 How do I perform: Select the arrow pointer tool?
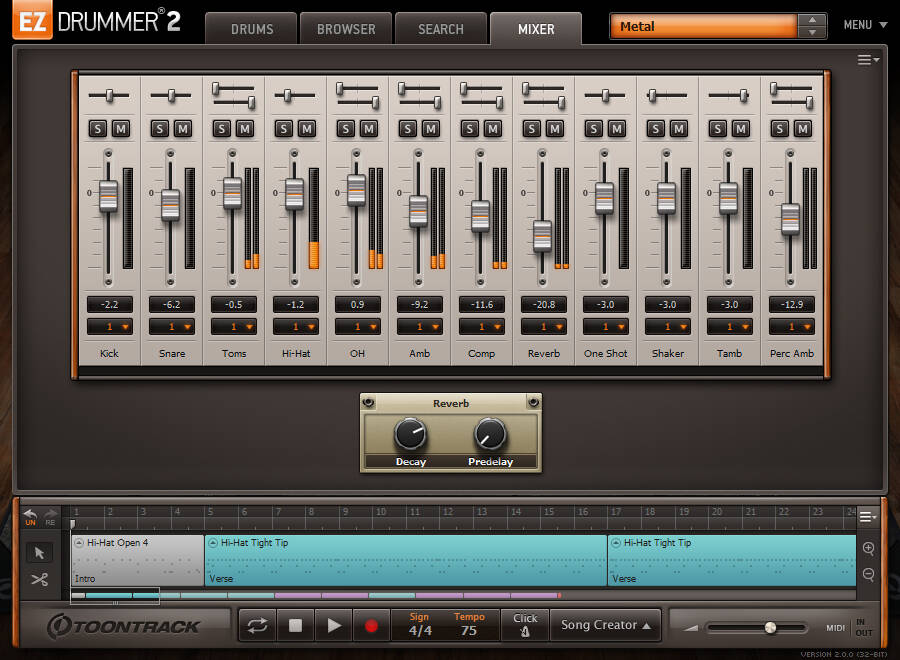(x=40, y=553)
